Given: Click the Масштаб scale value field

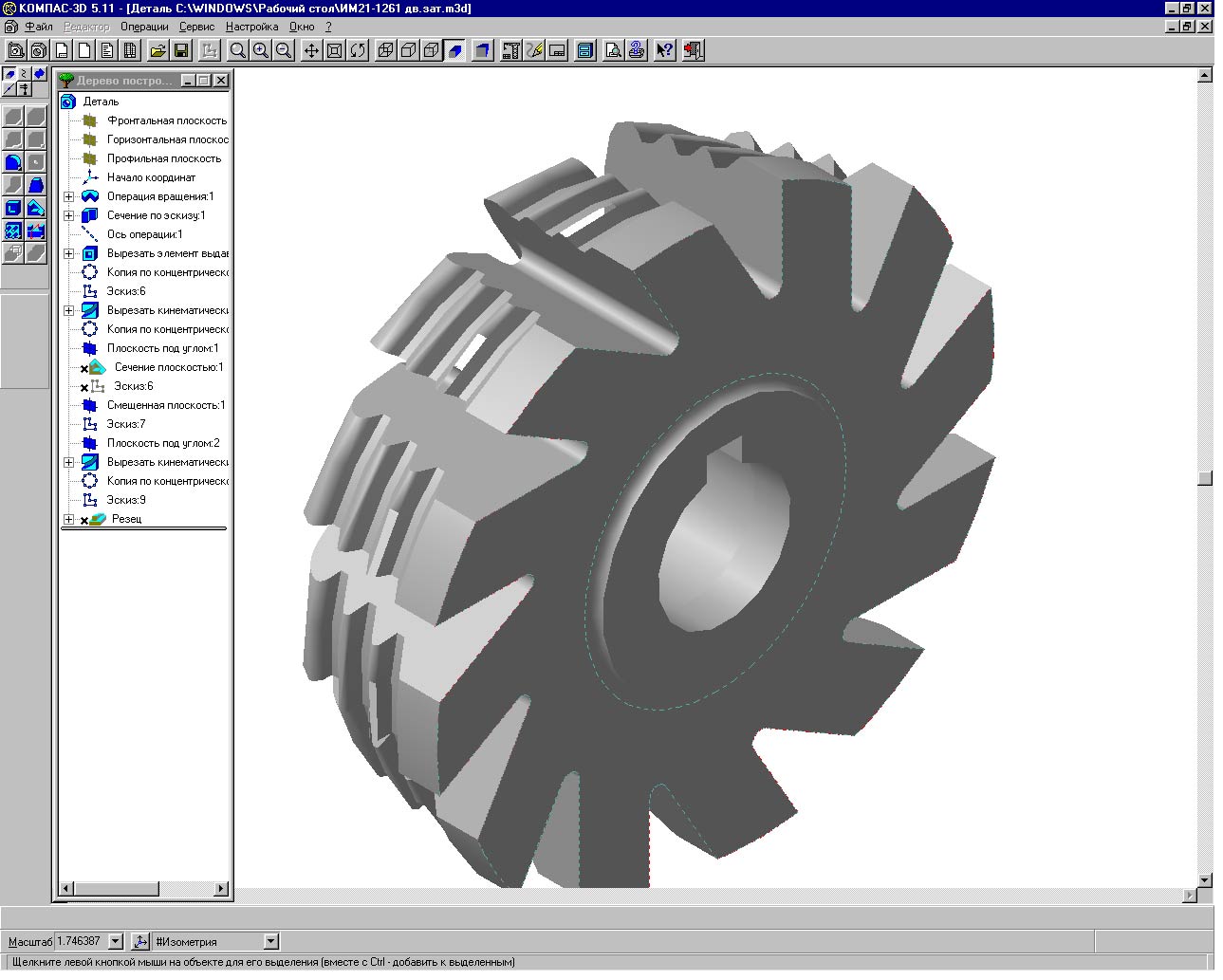Looking at the screenshot, I should tap(80, 941).
